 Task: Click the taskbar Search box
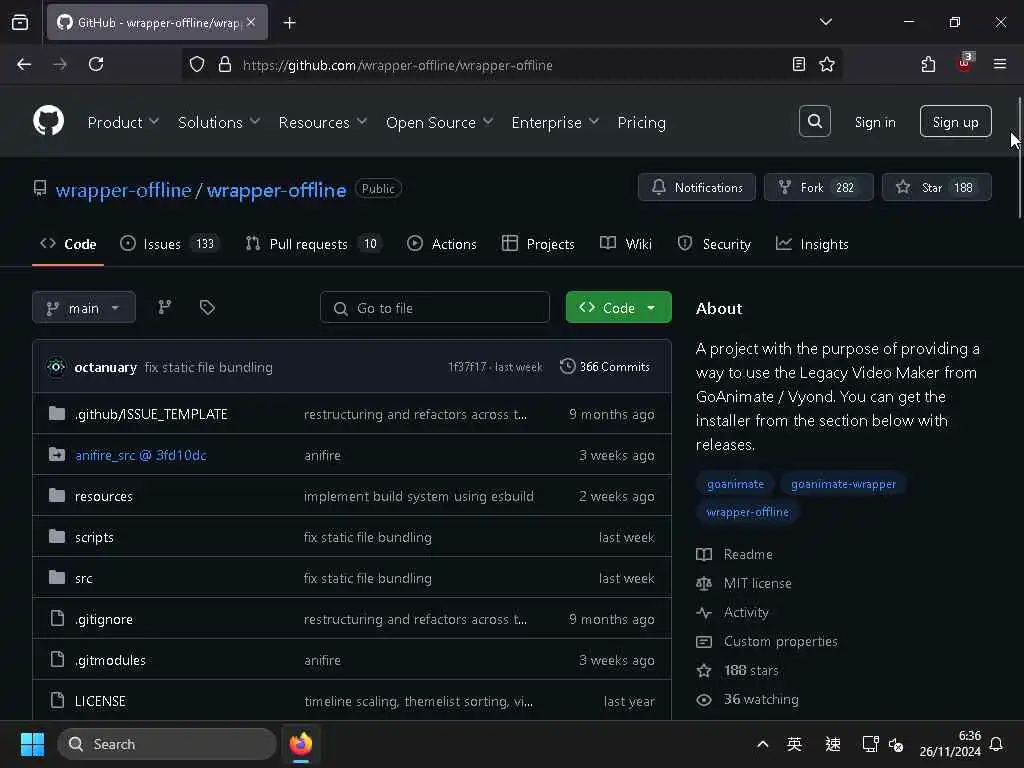click(x=167, y=744)
